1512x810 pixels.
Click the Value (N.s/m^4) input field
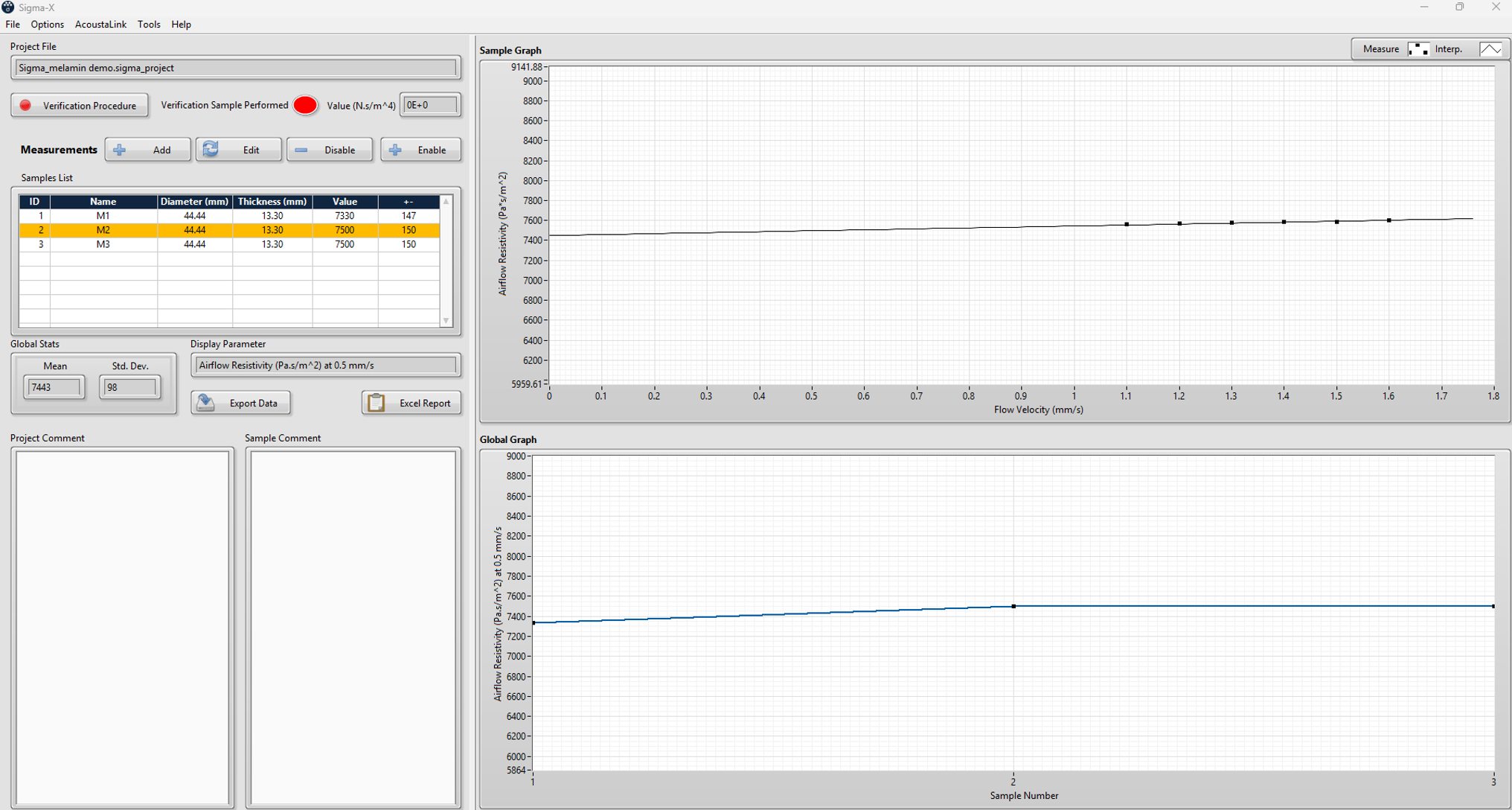click(x=429, y=105)
